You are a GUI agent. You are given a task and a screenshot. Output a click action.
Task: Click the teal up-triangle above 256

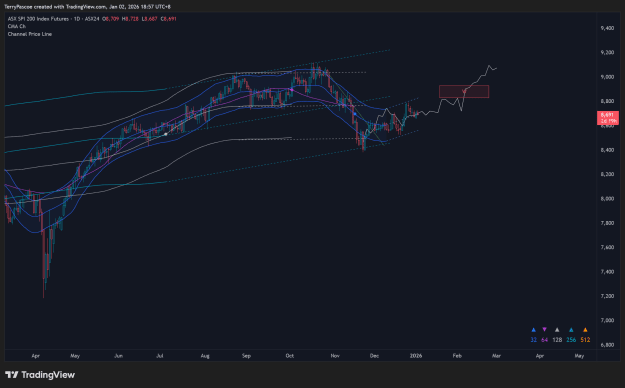(x=571, y=330)
